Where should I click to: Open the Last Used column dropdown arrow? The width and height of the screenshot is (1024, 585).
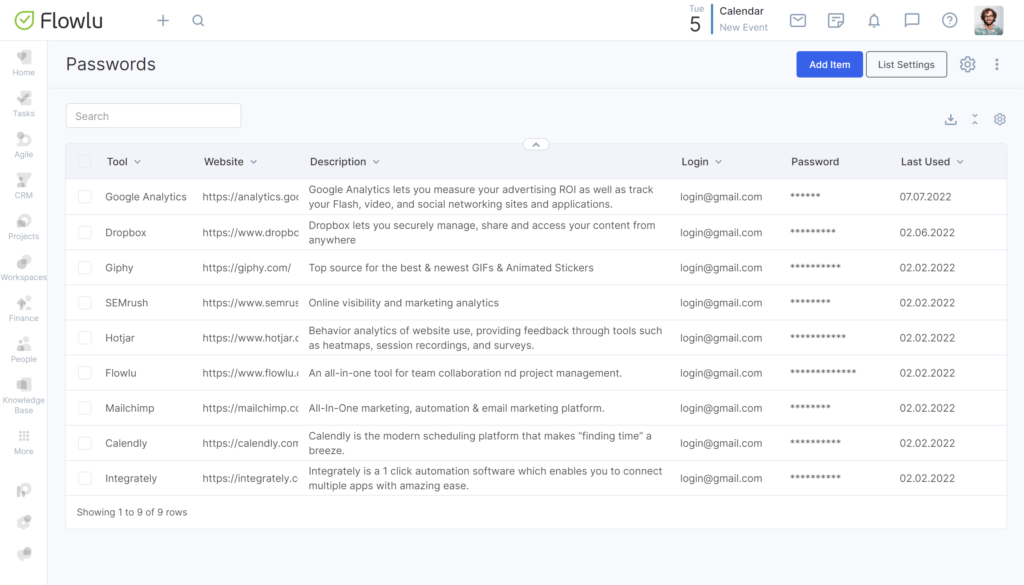point(960,162)
